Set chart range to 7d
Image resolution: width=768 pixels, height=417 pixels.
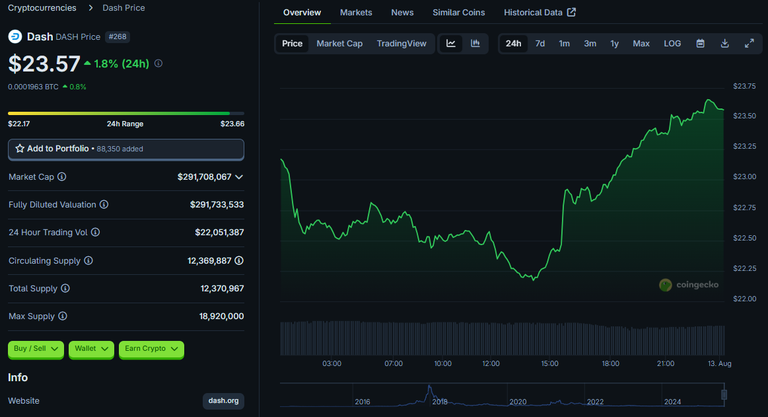[x=540, y=44]
